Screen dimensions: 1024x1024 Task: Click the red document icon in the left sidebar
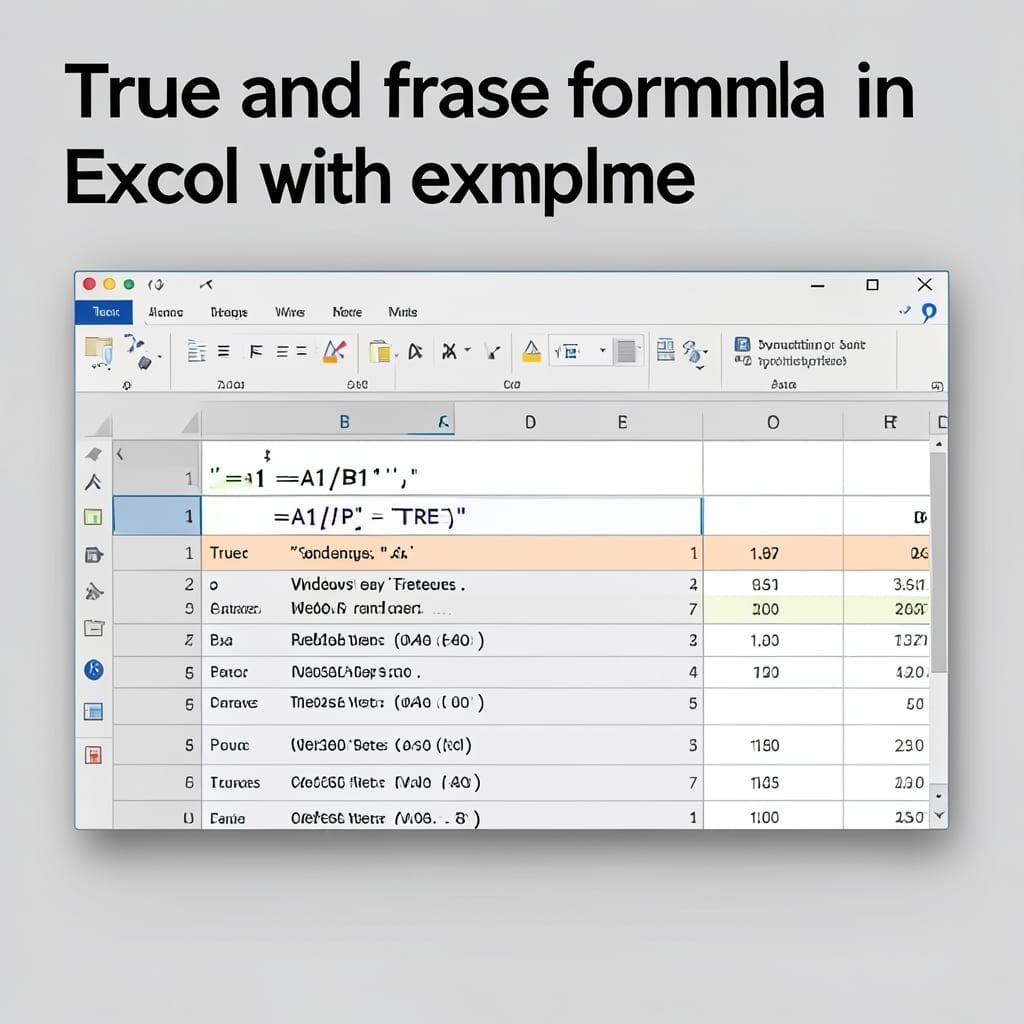(x=93, y=756)
